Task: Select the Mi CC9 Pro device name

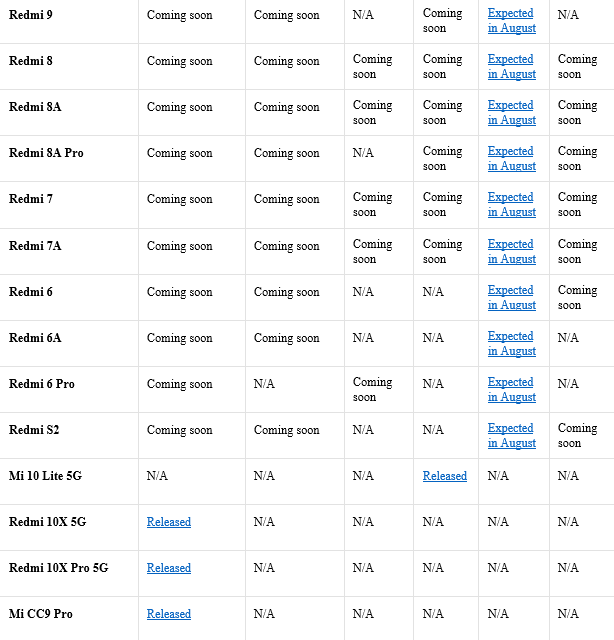Action: pyautogui.click(x=41, y=614)
